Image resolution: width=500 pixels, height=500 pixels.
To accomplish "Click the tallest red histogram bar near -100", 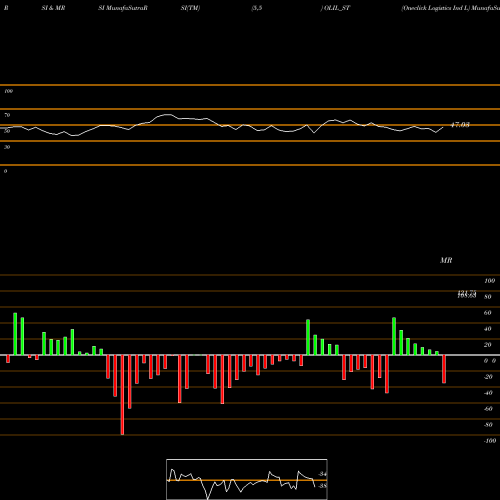I will pos(122,395).
